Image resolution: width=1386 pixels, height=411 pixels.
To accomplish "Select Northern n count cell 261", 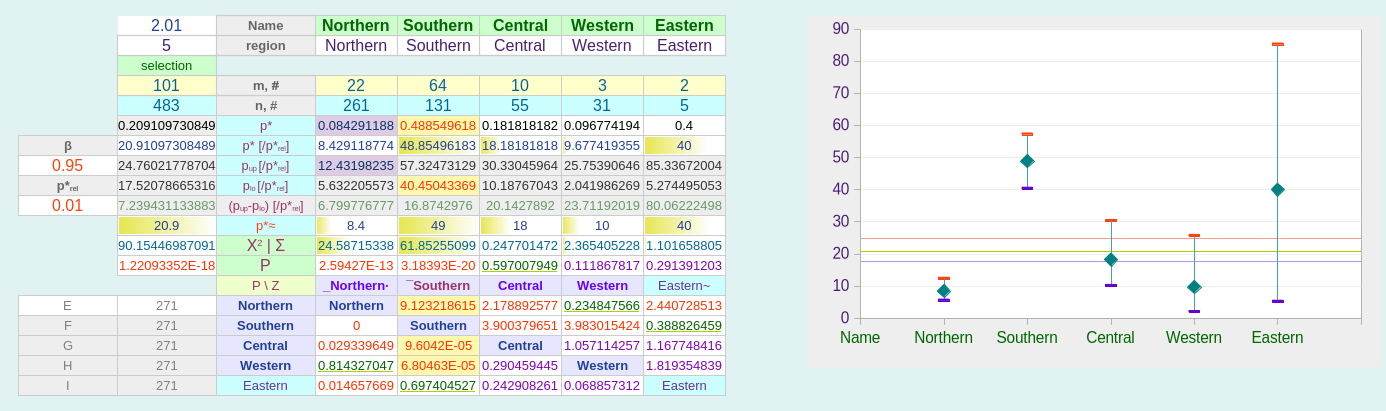I will click(356, 106).
